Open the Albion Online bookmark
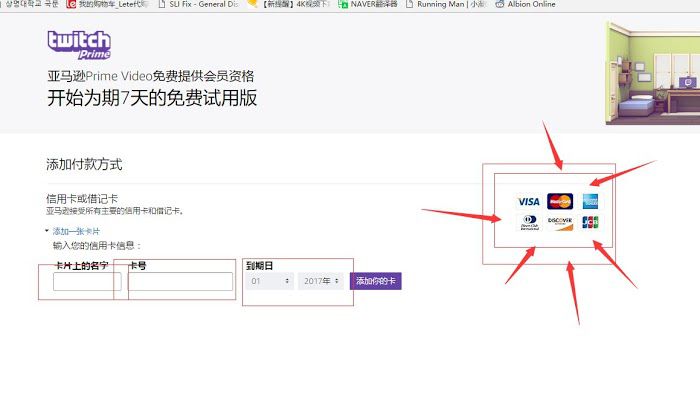Image resolution: width=700 pixels, height=404 pixels. pyautogui.click(x=525, y=4)
